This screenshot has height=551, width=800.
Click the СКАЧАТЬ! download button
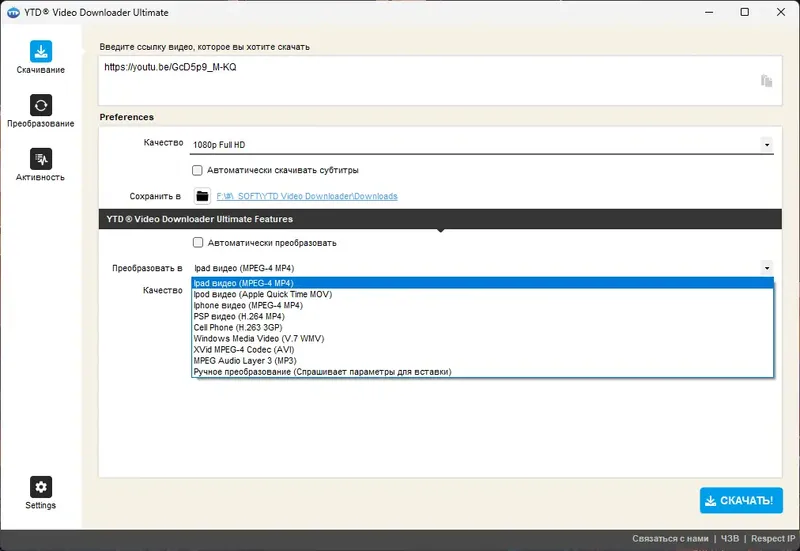point(741,500)
